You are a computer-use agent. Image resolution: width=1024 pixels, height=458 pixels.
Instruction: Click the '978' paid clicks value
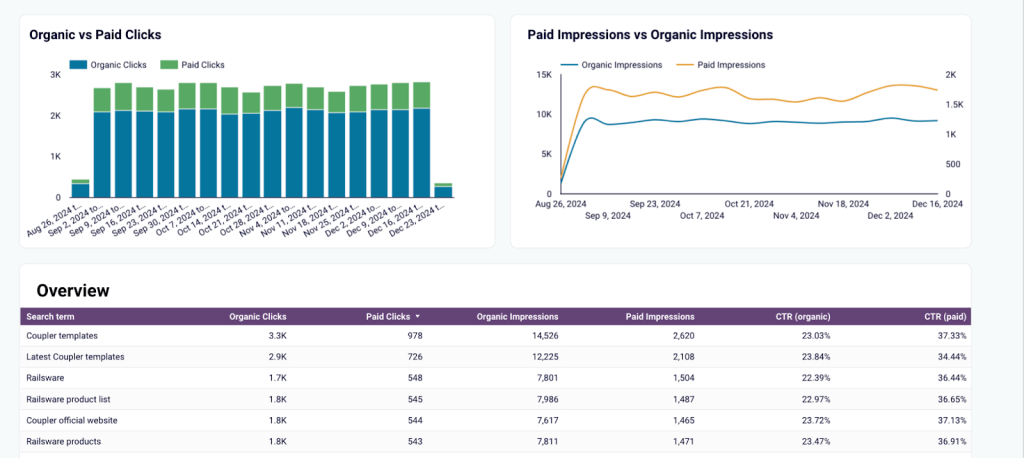[x=415, y=336]
